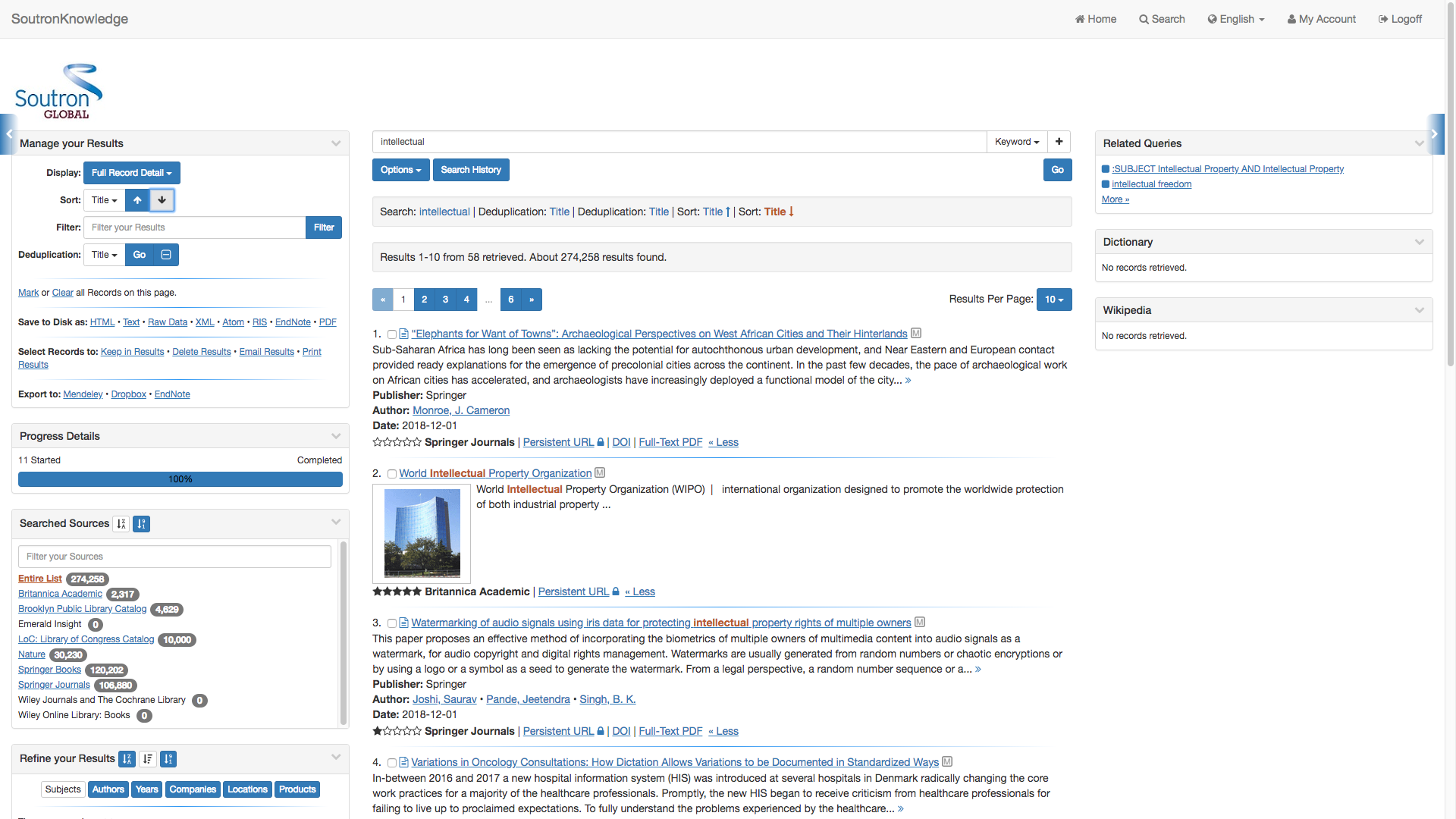
Task: Open the Options dropdown button
Action: 401,170
